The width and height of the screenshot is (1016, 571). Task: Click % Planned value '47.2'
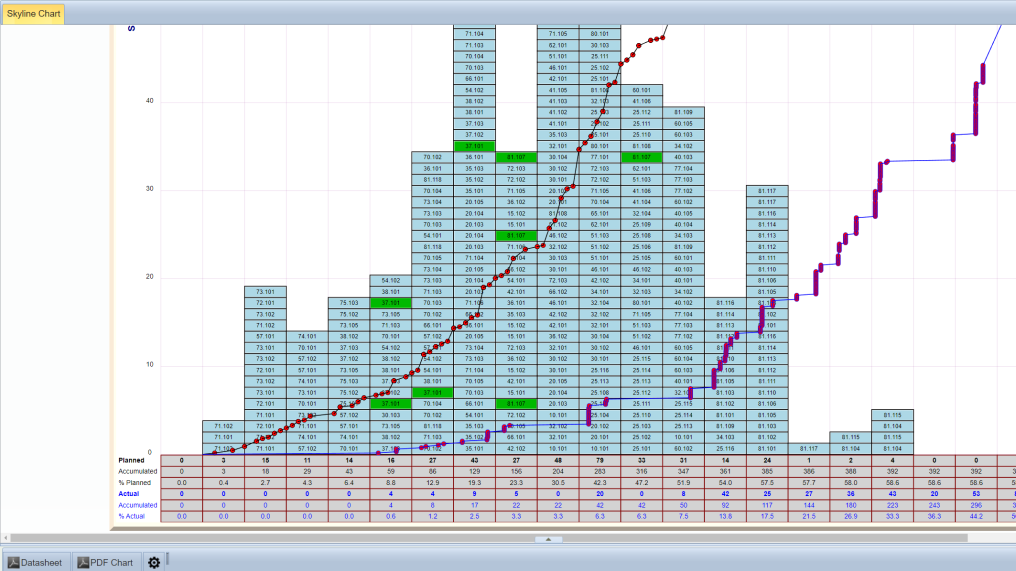tap(641, 483)
